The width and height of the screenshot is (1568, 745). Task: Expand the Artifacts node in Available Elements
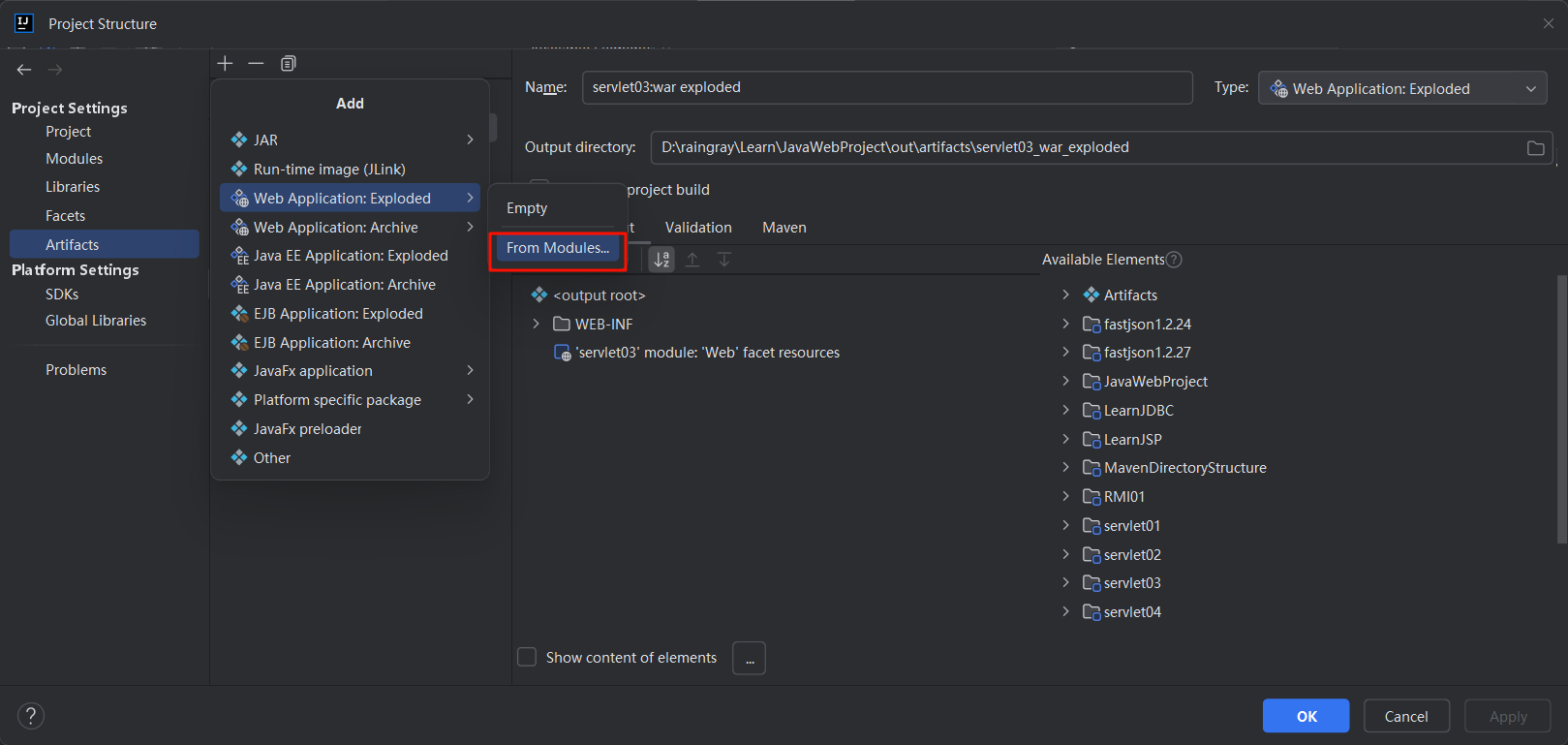coord(1065,295)
